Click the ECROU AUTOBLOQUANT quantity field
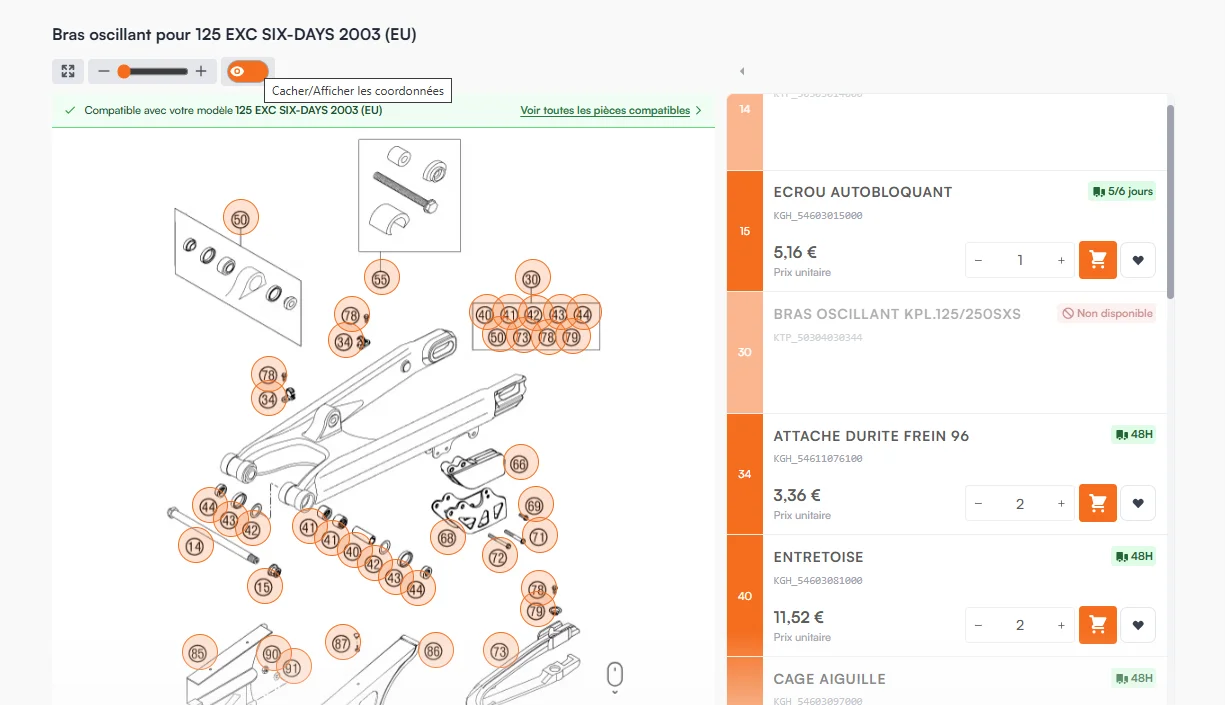This screenshot has width=1226, height=705. click(1020, 260)
